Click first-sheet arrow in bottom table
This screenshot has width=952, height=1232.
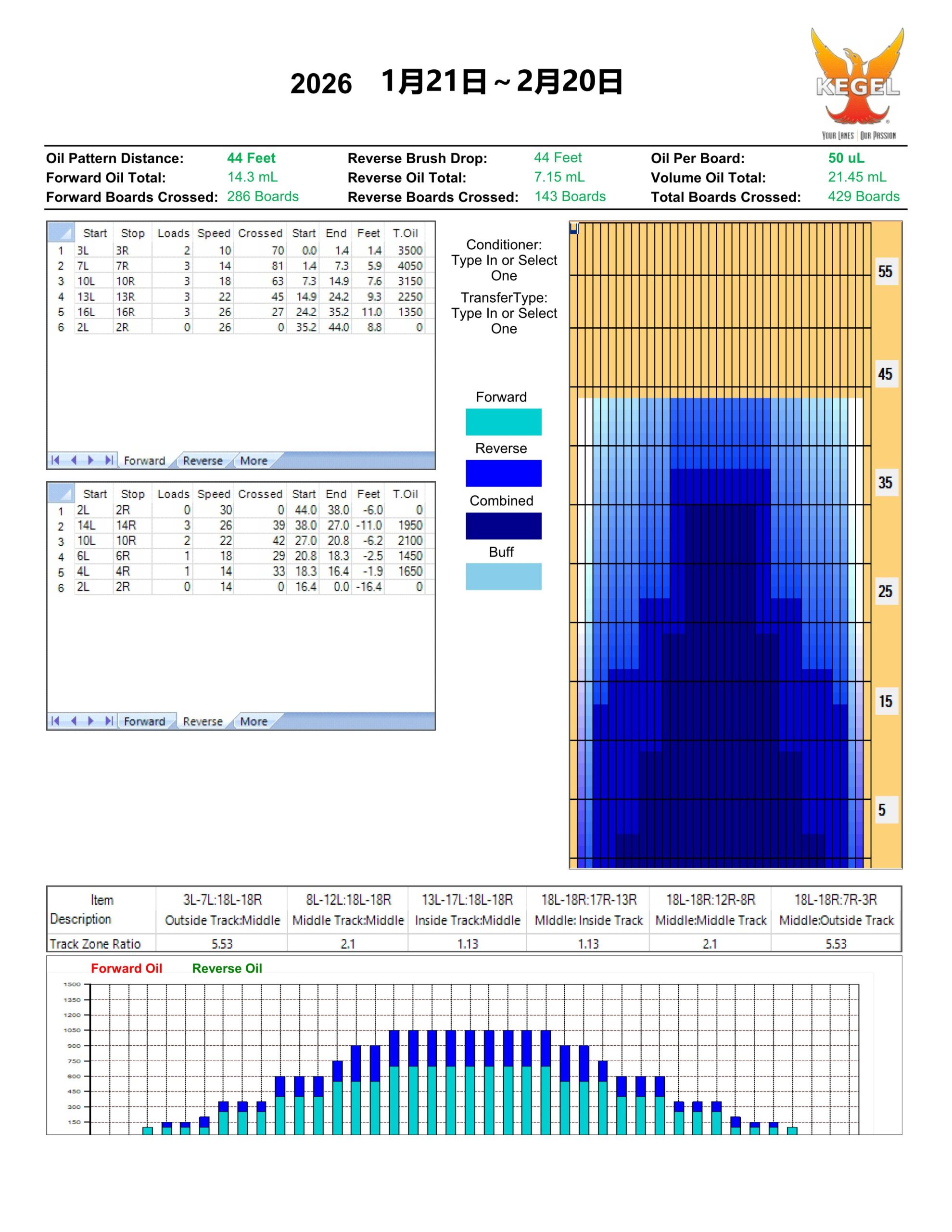[55, 721]
